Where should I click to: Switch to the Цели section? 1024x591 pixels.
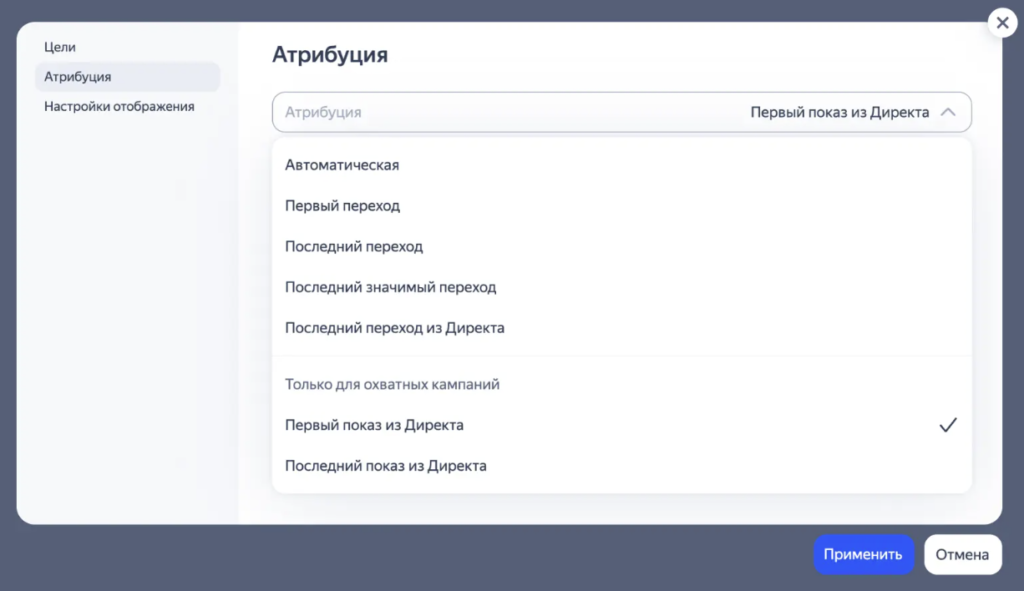tap(58, 46)
